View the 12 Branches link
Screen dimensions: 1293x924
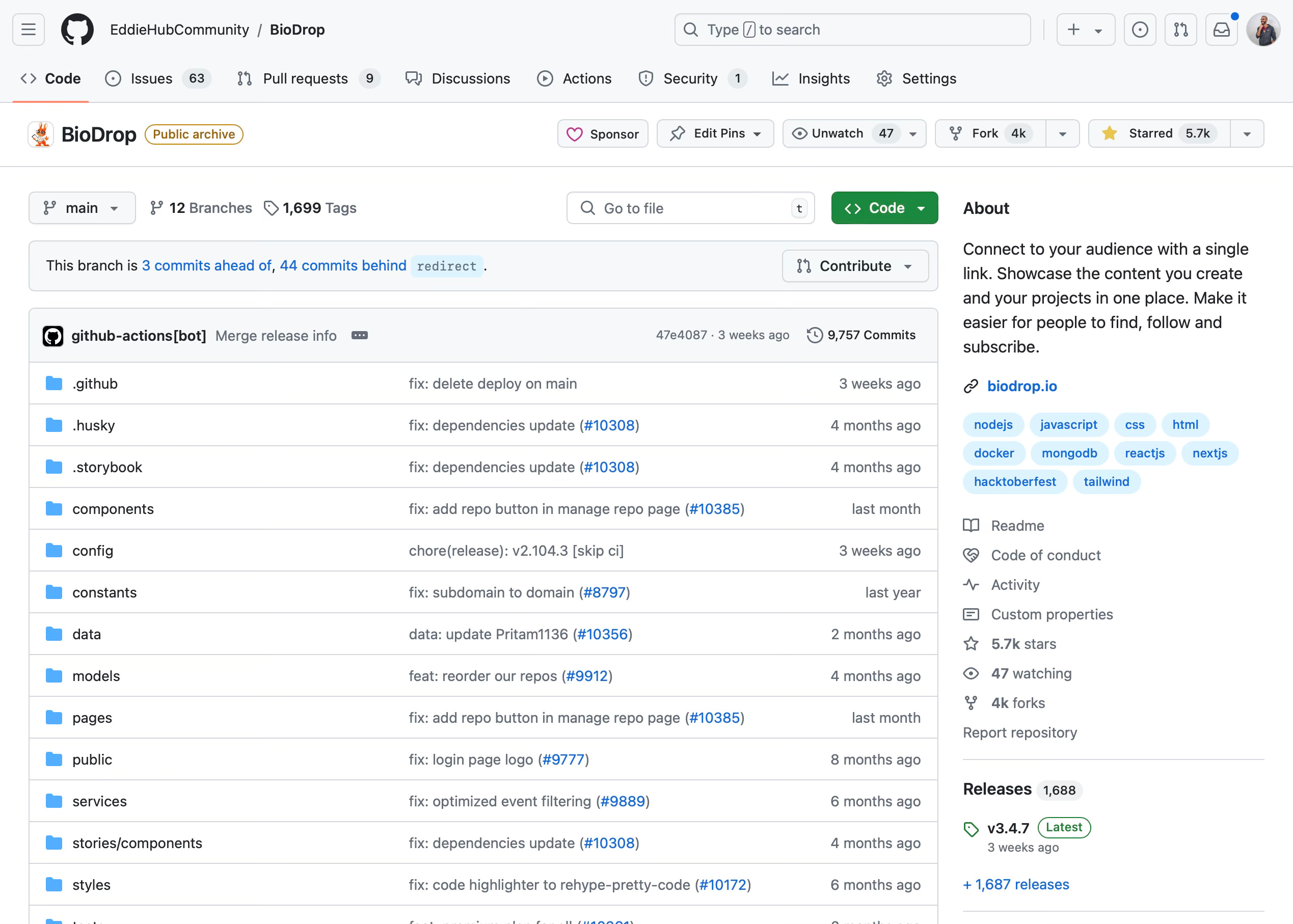tap(201, 208)
